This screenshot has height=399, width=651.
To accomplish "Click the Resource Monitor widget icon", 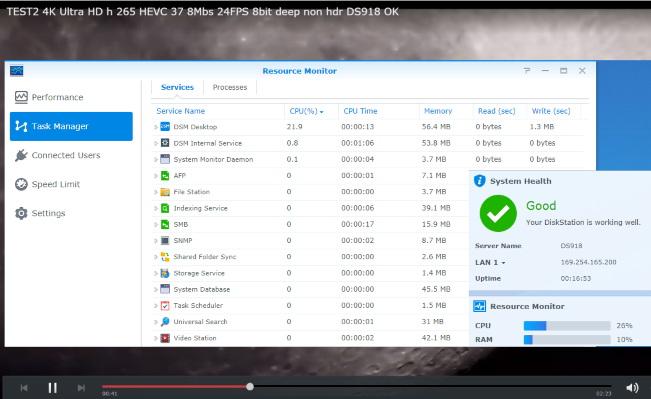I will [x=480, y=306].
